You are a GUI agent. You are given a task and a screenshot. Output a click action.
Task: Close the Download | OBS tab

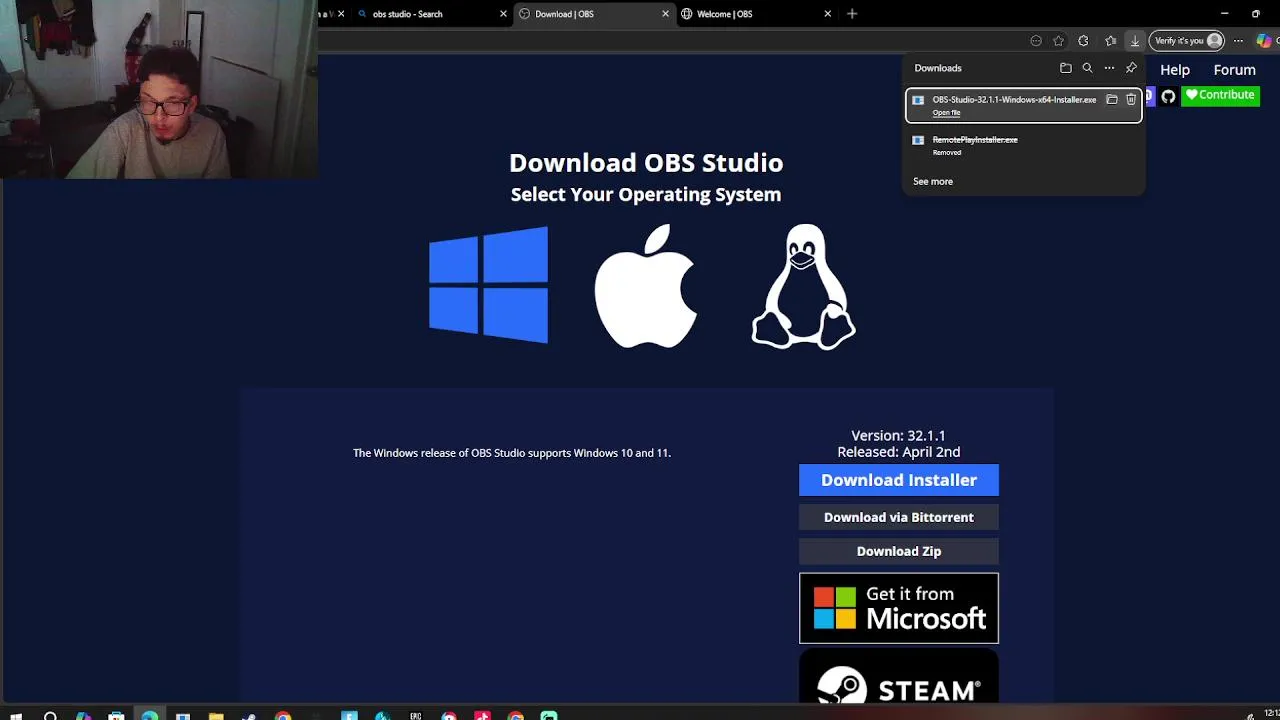click(665, 14)
